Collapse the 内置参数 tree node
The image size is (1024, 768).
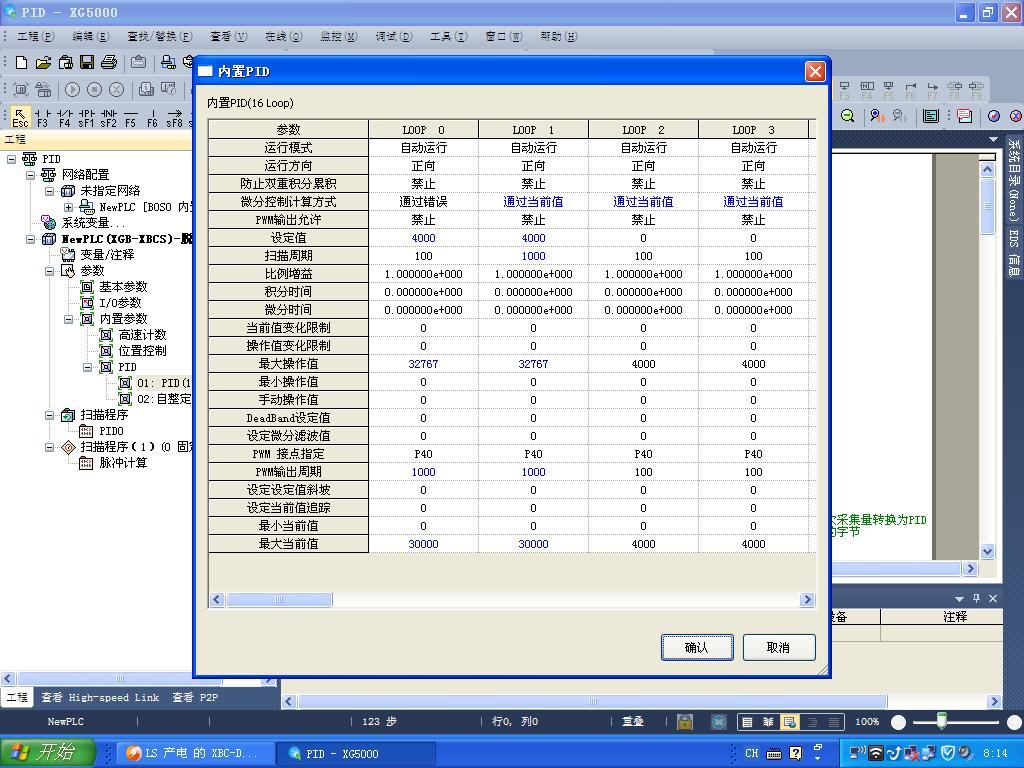pos(68,319)
